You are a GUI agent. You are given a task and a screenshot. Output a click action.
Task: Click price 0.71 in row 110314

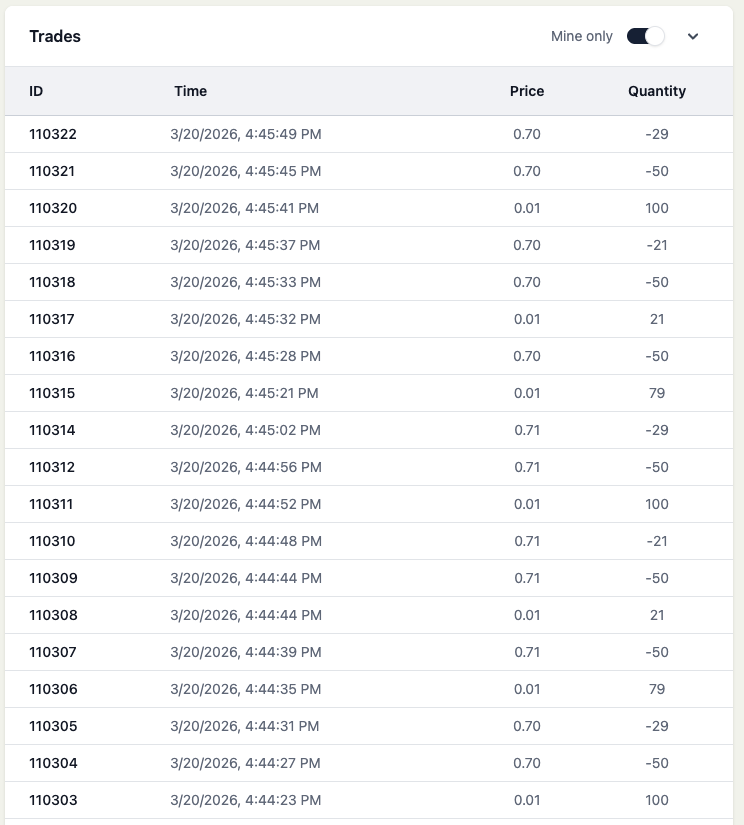click(x=527, y=430)
